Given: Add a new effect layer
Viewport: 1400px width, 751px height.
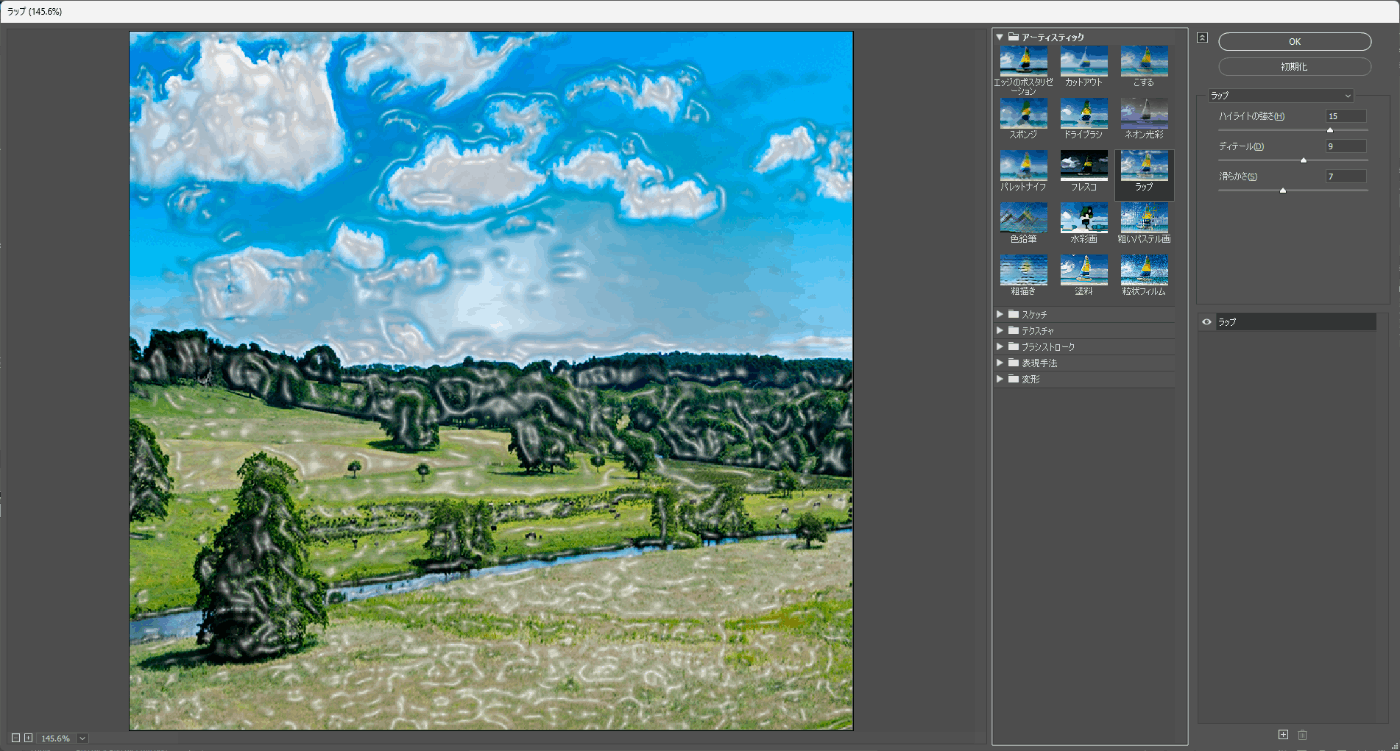Looking at the screenshot, I should tap(1283, 735).
